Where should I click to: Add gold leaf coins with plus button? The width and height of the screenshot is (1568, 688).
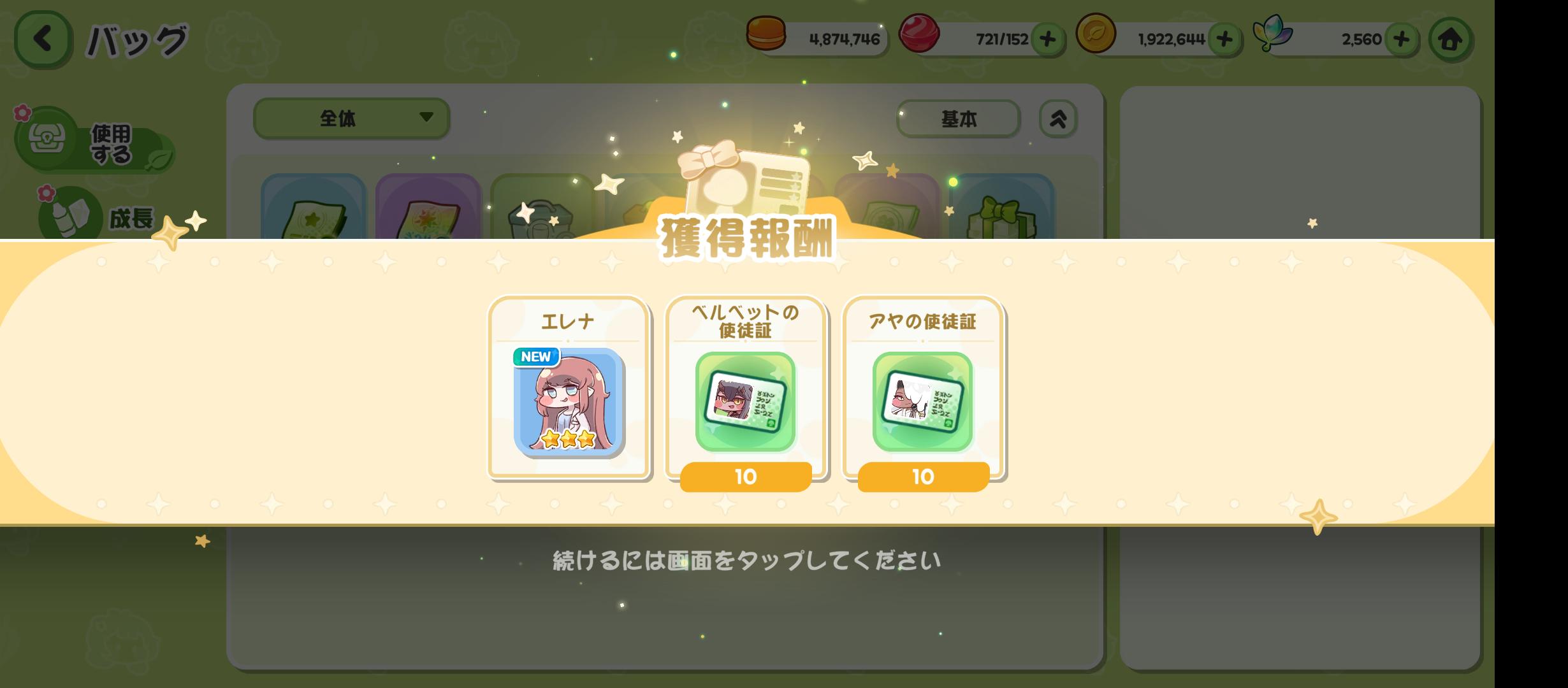(x=1224, y=39)
